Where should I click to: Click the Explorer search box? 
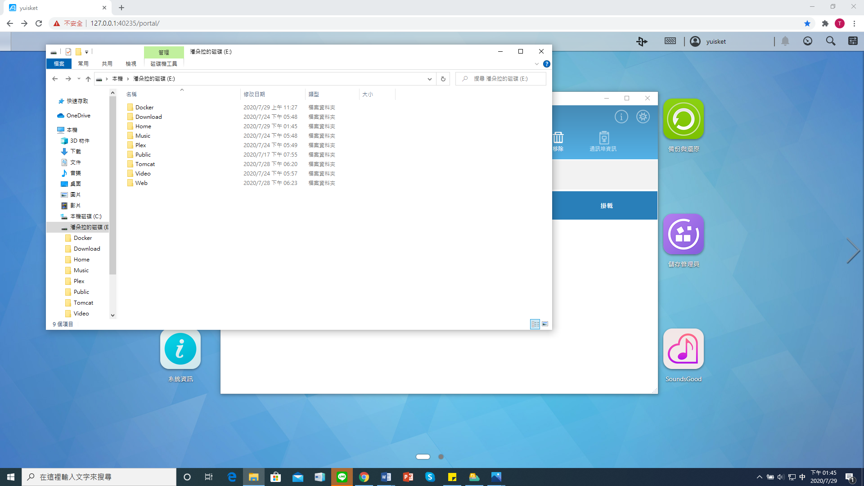[501, 79]
